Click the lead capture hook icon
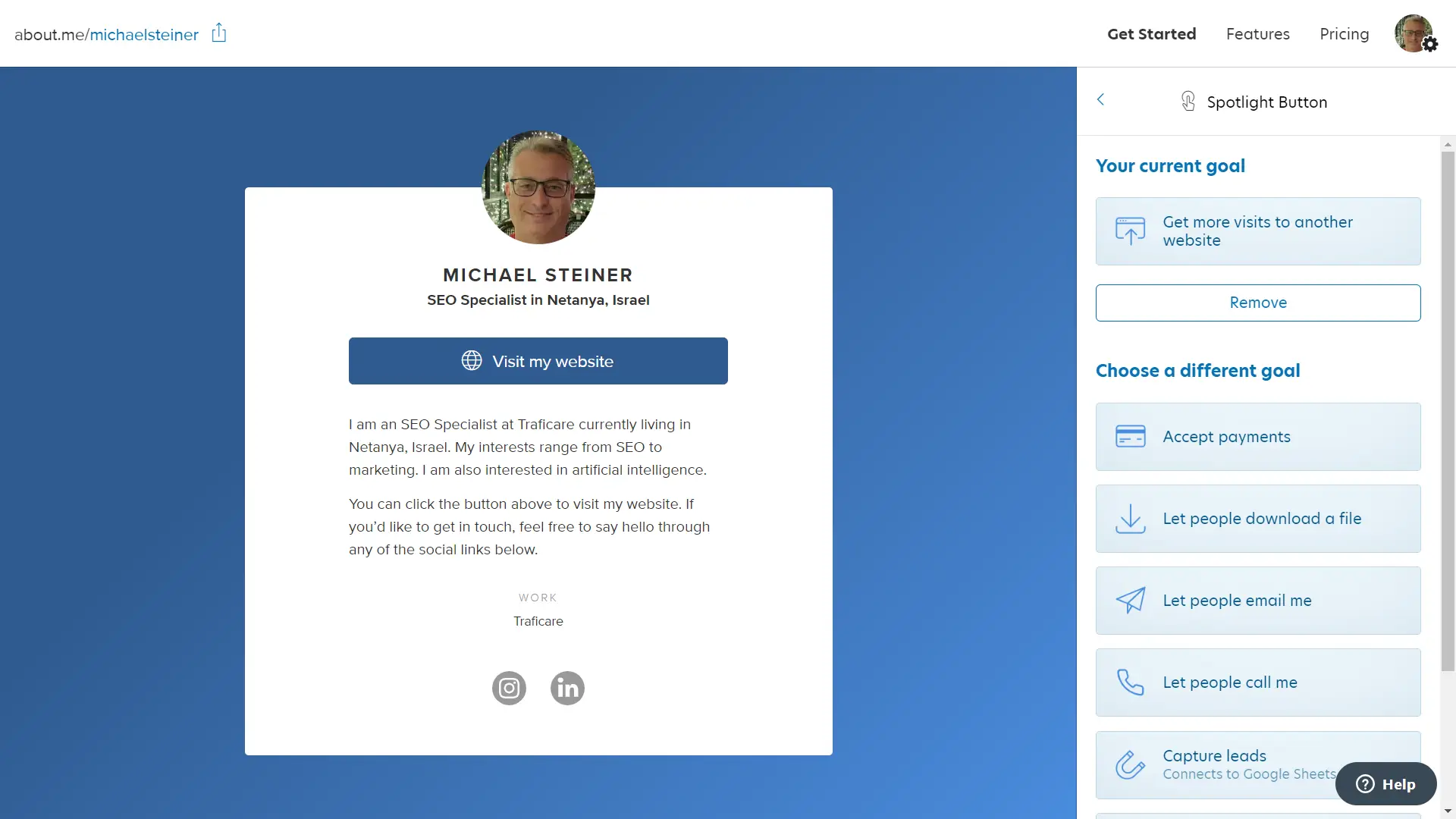The height and width of the screenshot is (819, 1456). point(1130,763)
